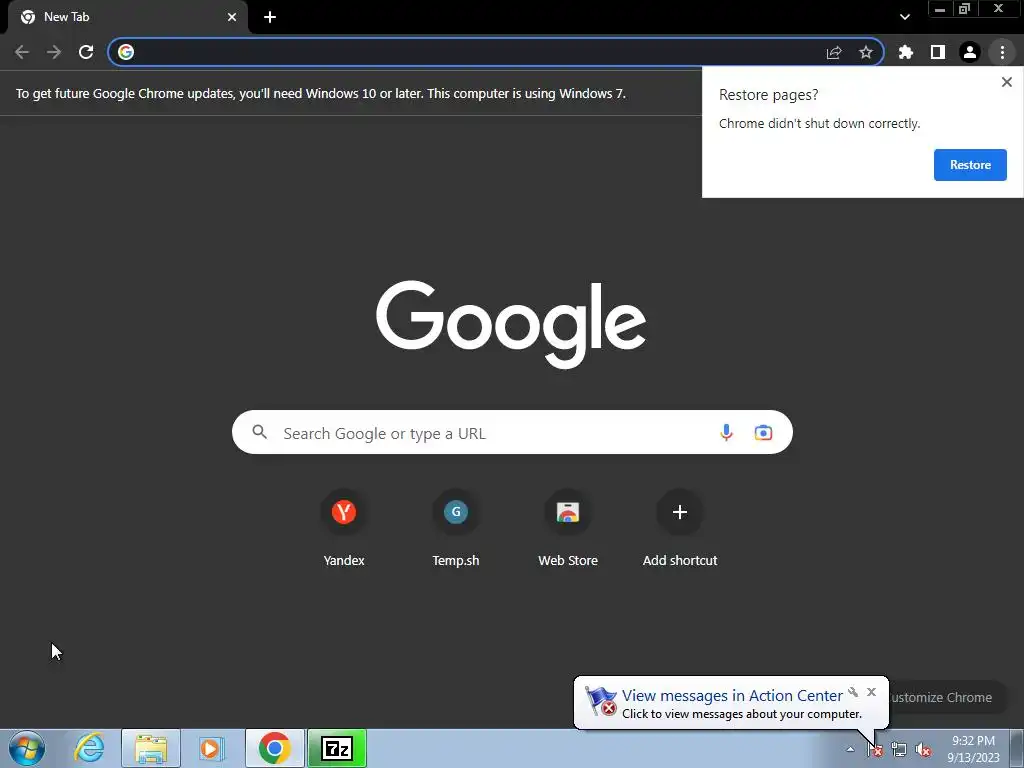Click the Restore button

[970, 165]
